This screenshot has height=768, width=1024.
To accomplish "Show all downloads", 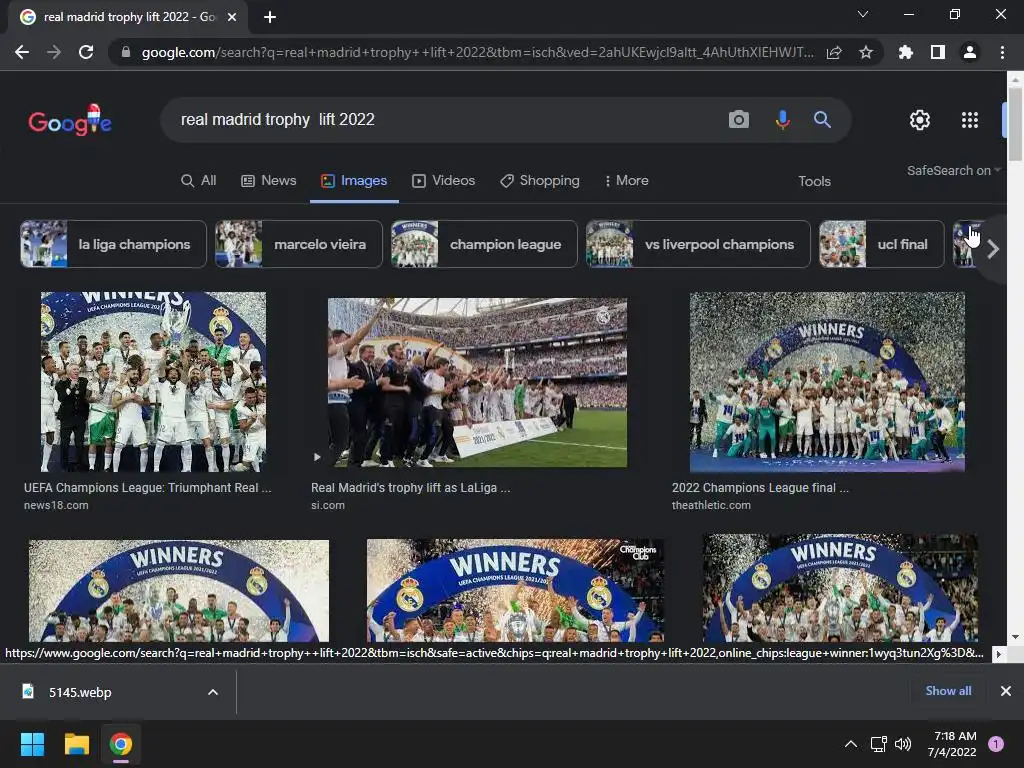I will pyautogui.click(x=948, y=691).
